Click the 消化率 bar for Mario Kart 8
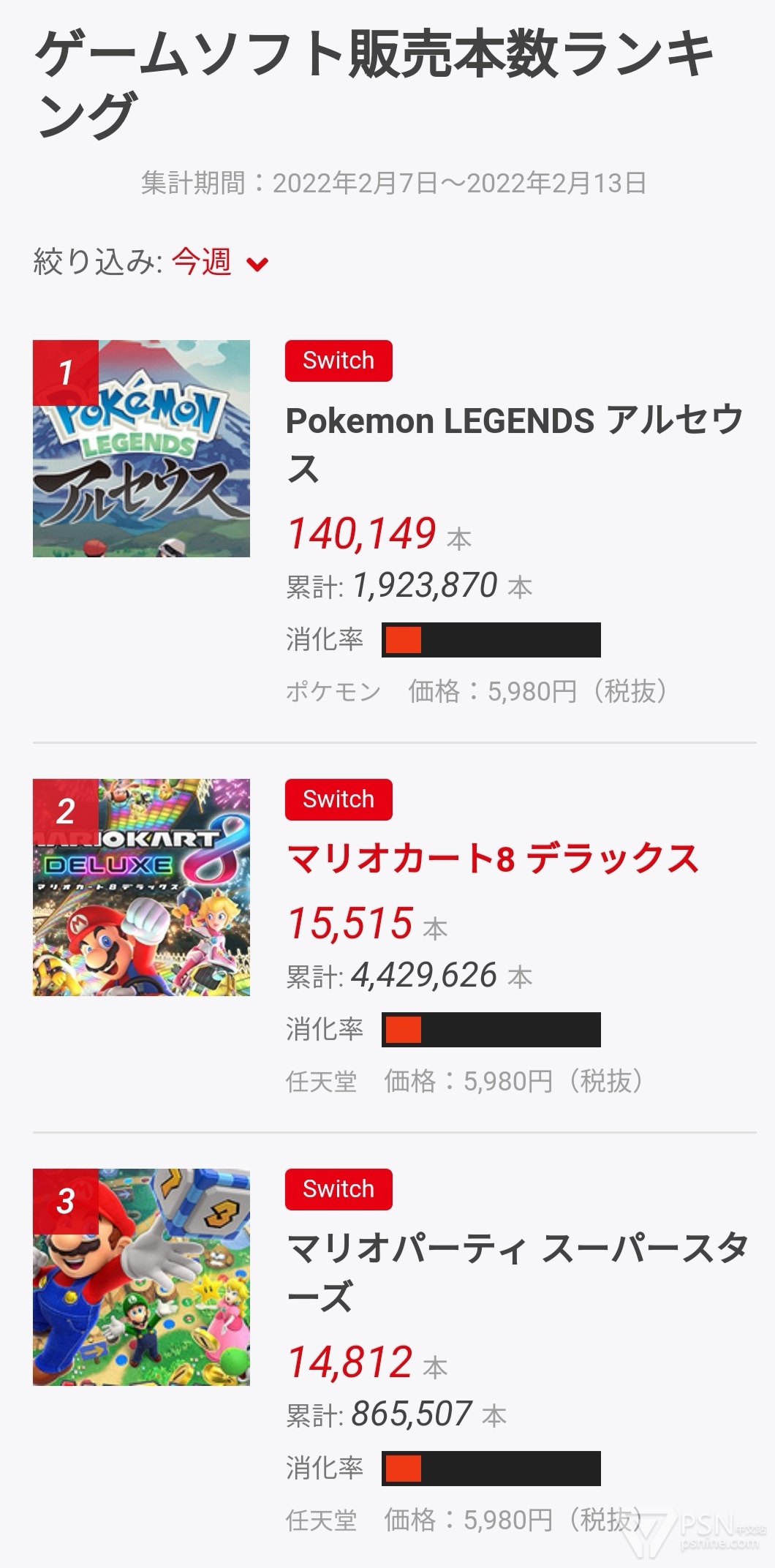 coord(491,1030)
